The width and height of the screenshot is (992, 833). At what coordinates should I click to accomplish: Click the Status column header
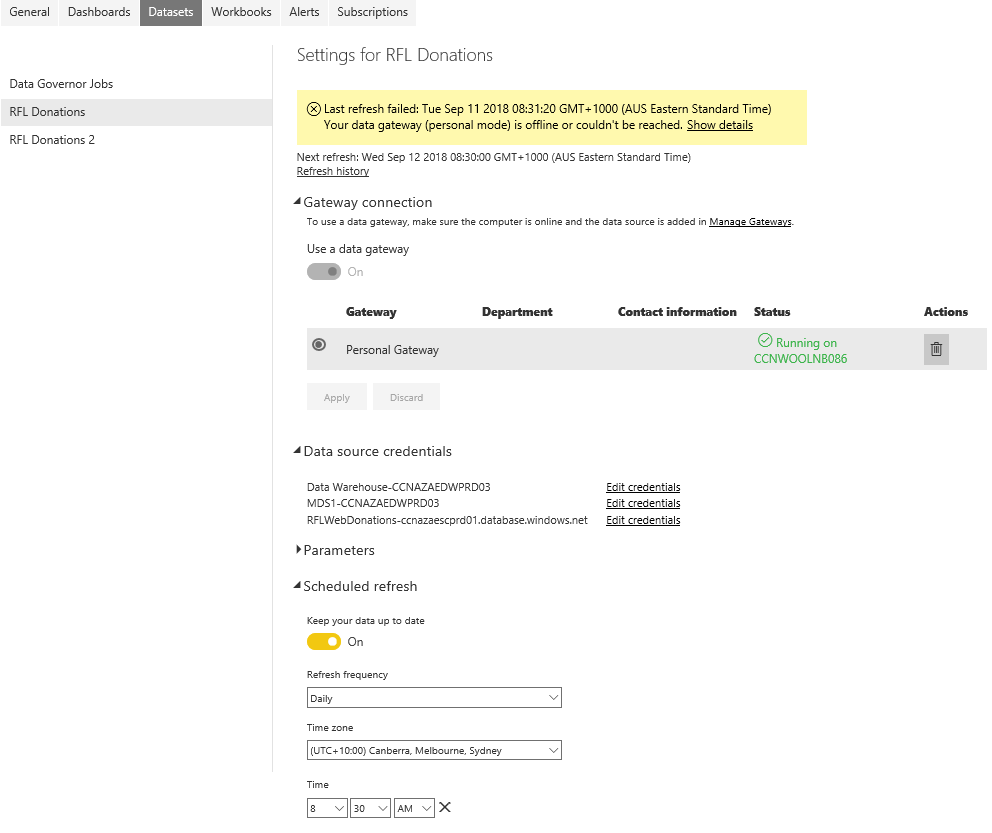[772, 312]
